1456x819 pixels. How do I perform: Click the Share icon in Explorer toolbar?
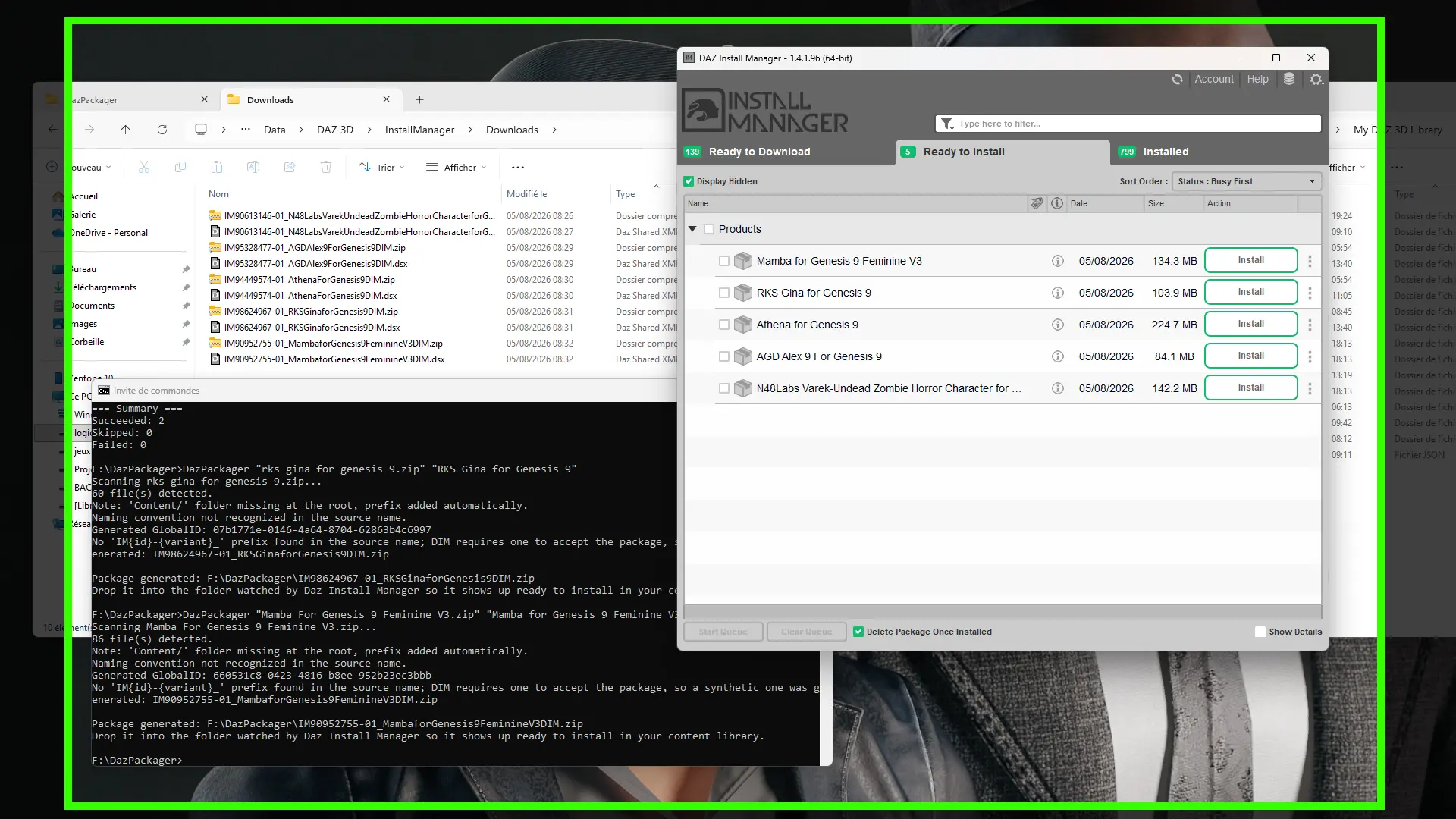290,168
